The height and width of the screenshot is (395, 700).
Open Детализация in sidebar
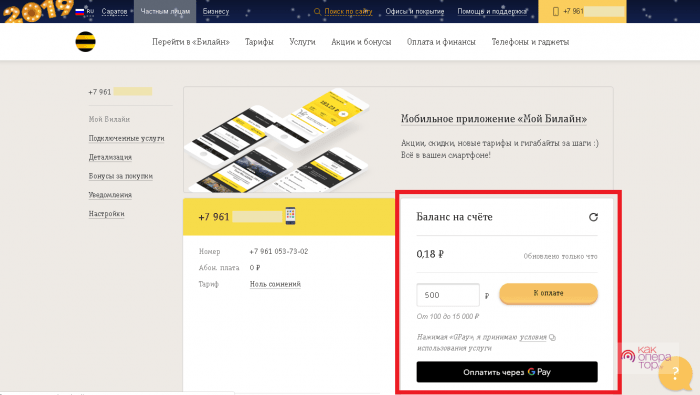coord(110,157)
